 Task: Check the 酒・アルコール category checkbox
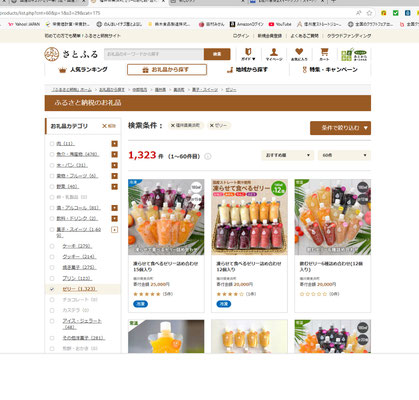pyautogui.click(x=52, y=208)
